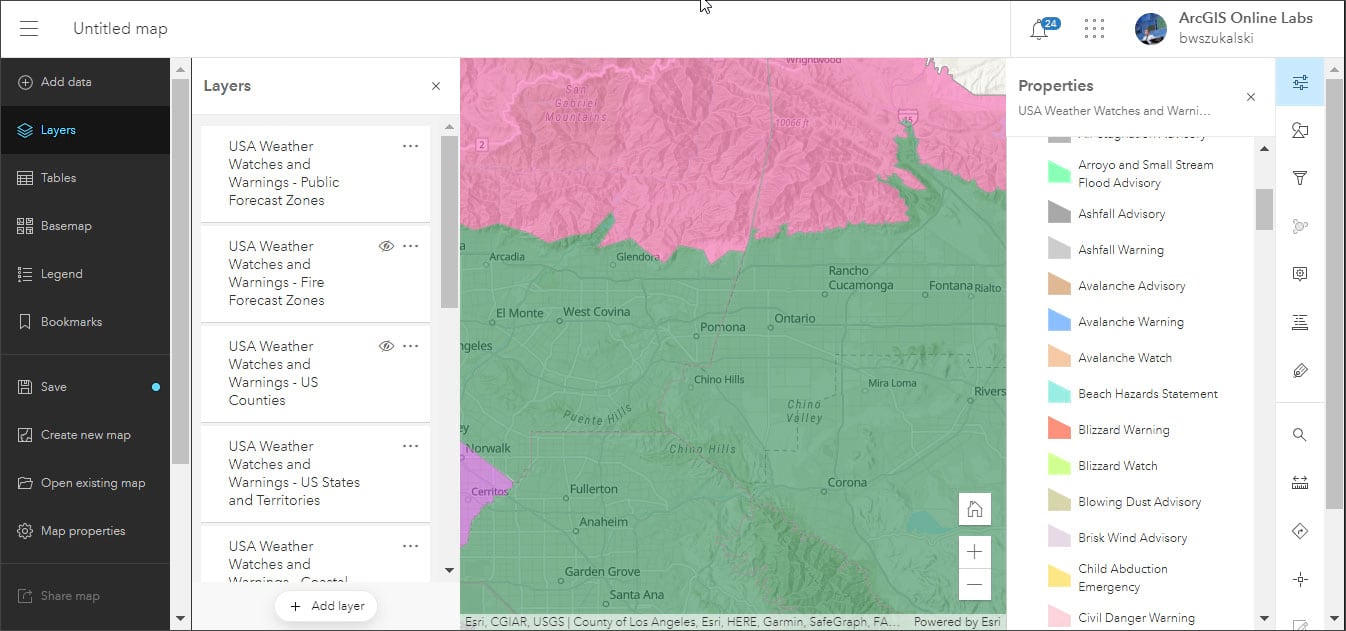The image size is (1346, 631).
Task: Click the Avalanche Warning blue swatch
Action: (1059, 320)
